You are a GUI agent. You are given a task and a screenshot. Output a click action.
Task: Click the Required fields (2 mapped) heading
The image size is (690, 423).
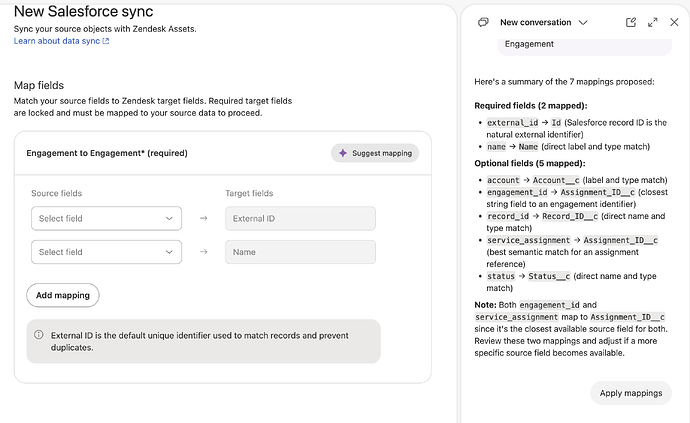click(531, 106)
